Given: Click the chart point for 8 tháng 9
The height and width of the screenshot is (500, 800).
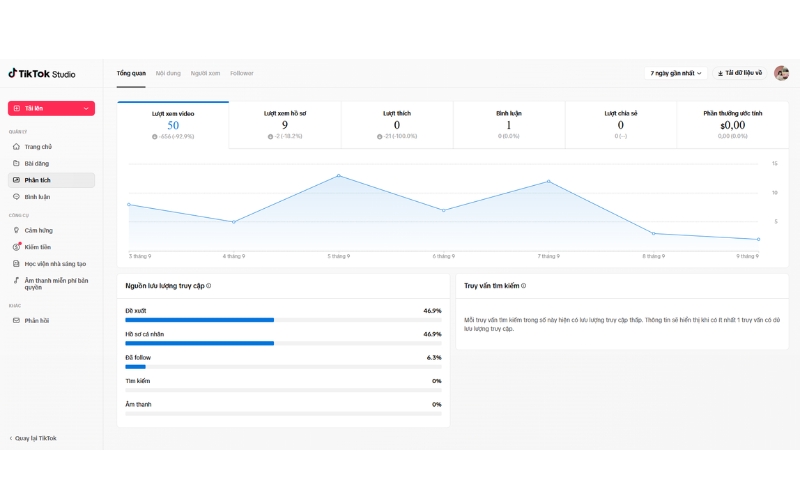Looking at the screenshot, I should [654, 234].
